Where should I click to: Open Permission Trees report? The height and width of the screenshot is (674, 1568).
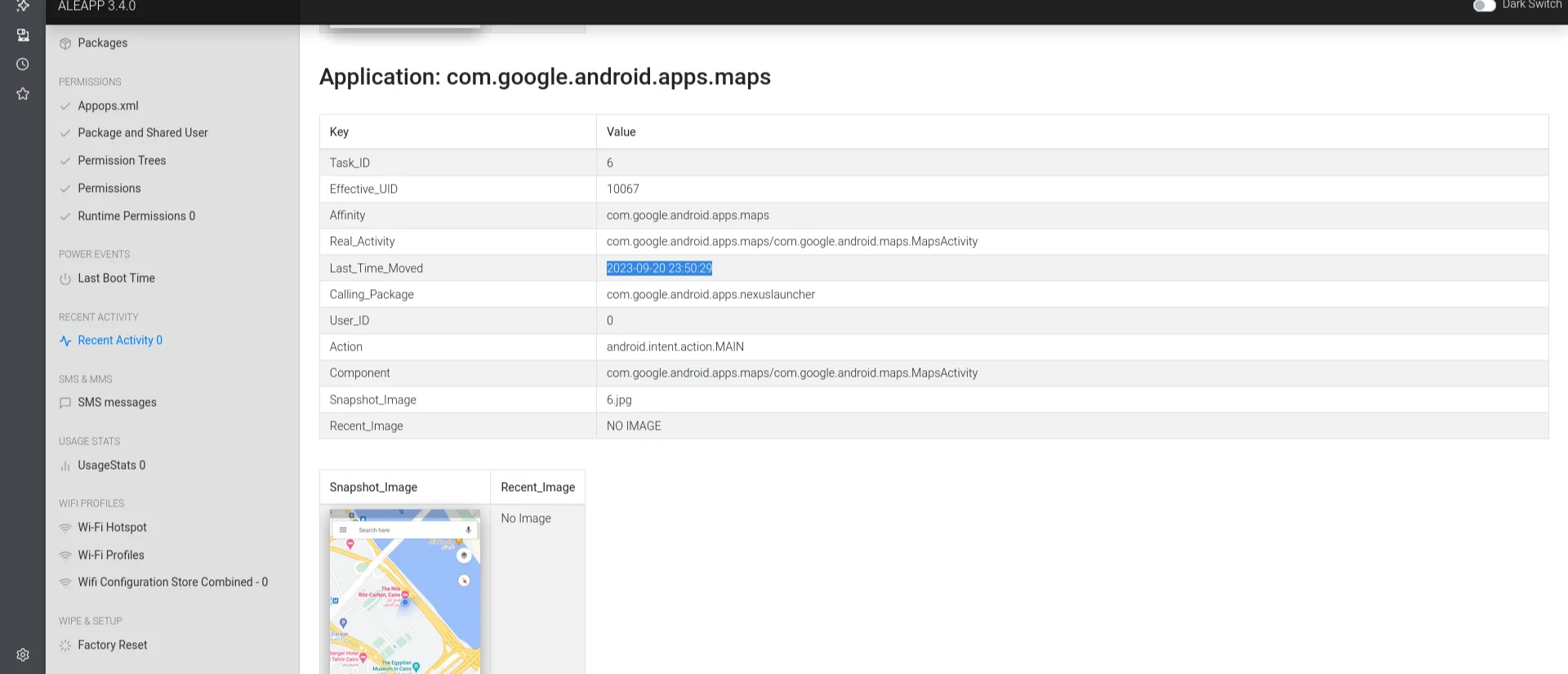coord(122,160)
